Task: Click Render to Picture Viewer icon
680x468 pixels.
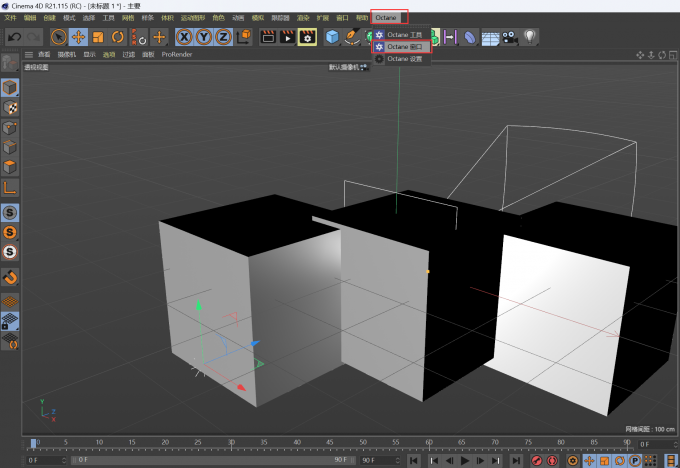Action: (x=287, y=37)
